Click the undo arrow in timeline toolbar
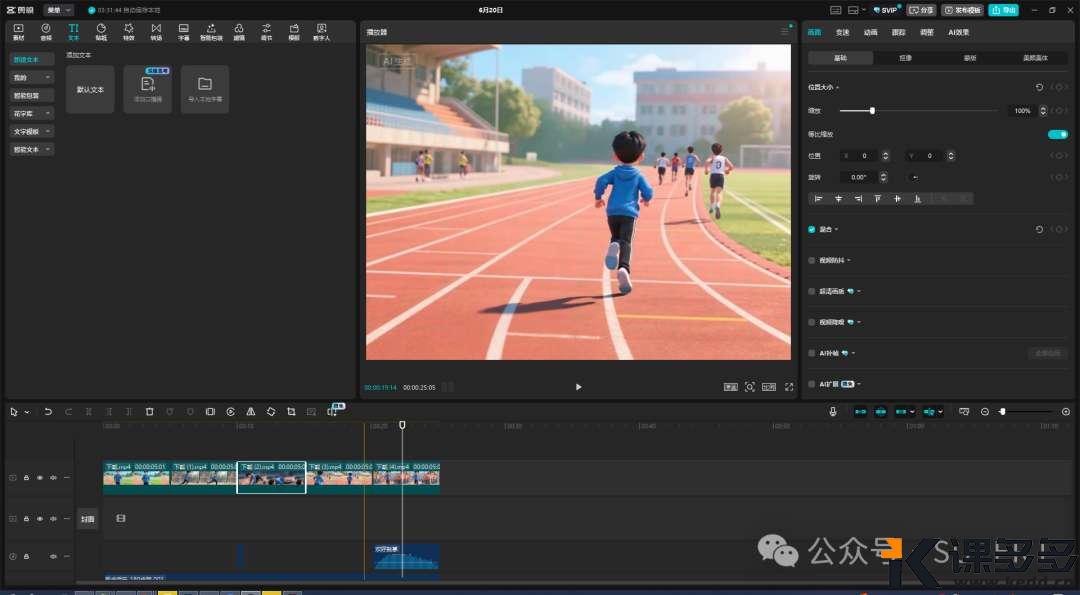 (48, 411)
